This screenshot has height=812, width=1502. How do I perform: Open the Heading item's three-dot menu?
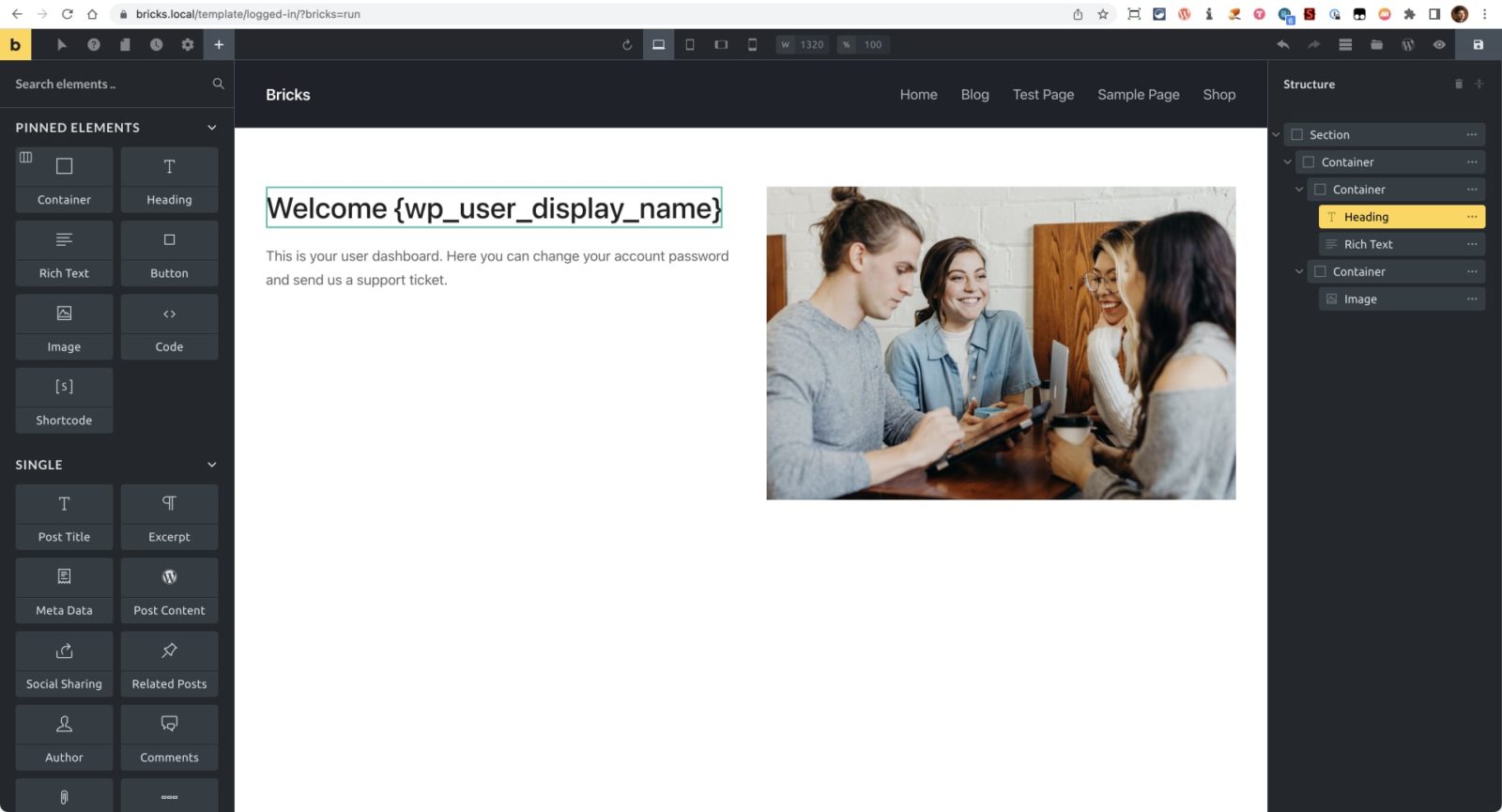[1471, 217]
